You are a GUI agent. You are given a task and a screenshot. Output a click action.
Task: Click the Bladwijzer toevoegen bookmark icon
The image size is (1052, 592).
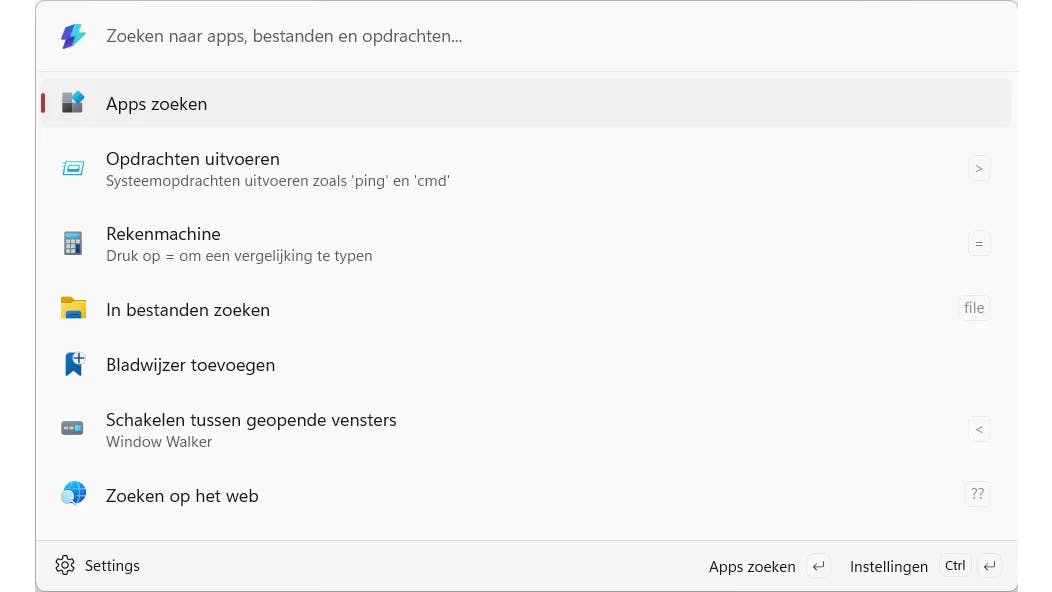click(73, 365)
